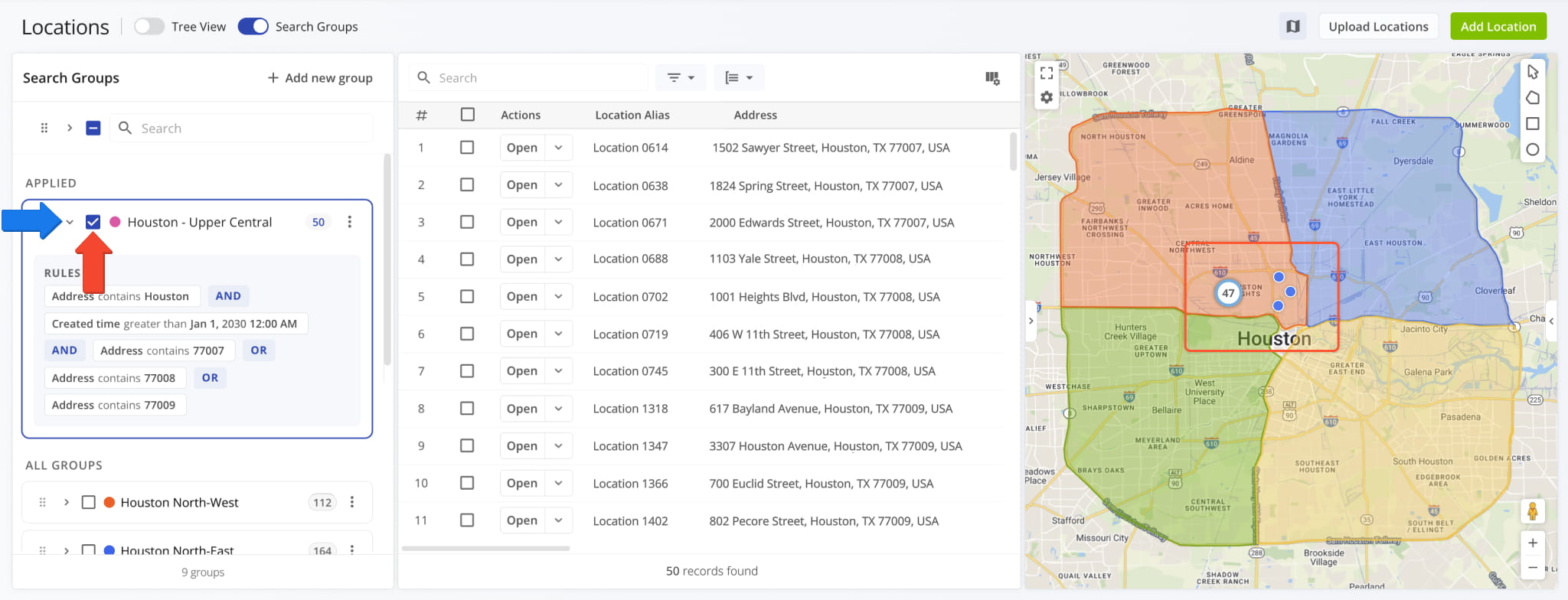Viewport: 1568px width, 600px height.
Task: Select the rectangle drawing tool on map
Action: [x=1532, y=124]
